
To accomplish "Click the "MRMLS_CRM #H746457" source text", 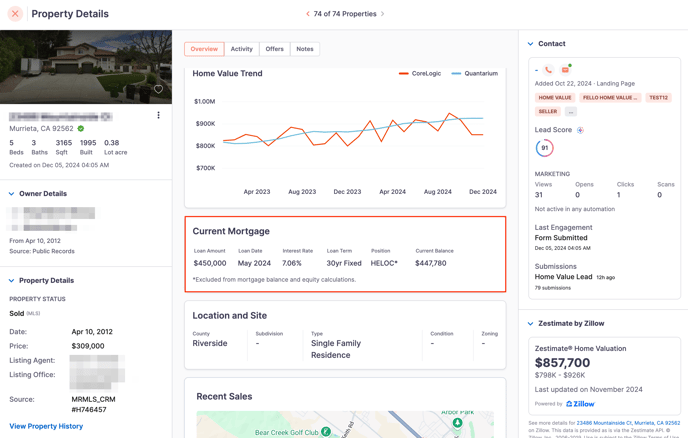I will [x=93, y=404].
